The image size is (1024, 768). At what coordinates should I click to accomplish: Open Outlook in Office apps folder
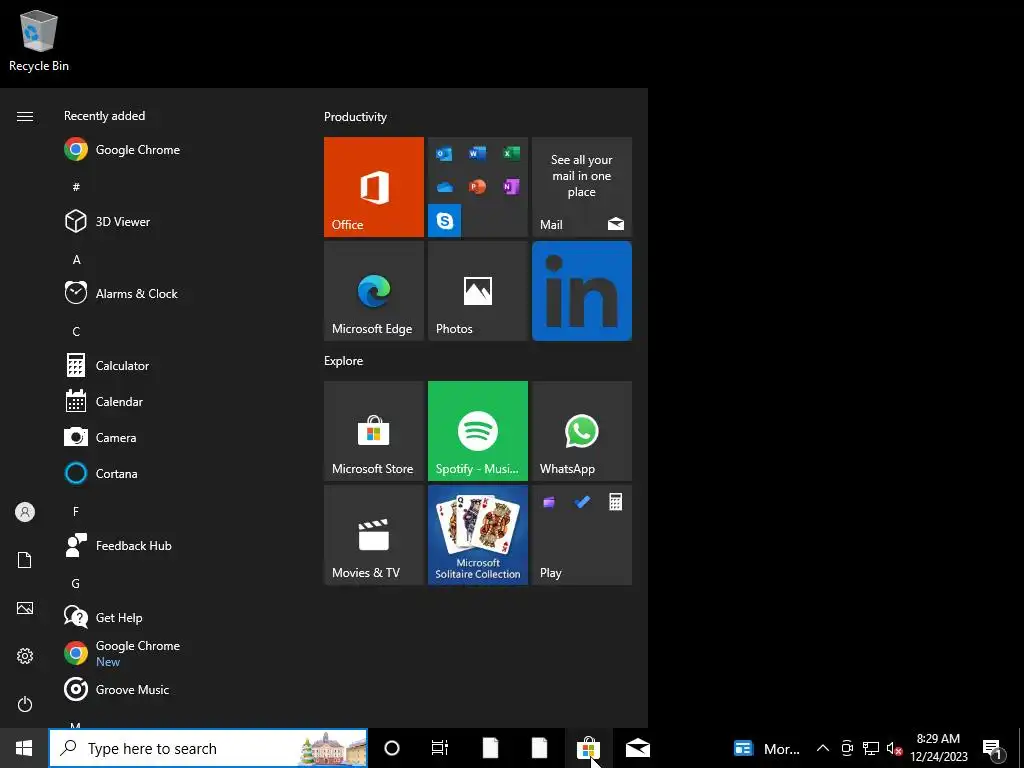pos(444,153)
